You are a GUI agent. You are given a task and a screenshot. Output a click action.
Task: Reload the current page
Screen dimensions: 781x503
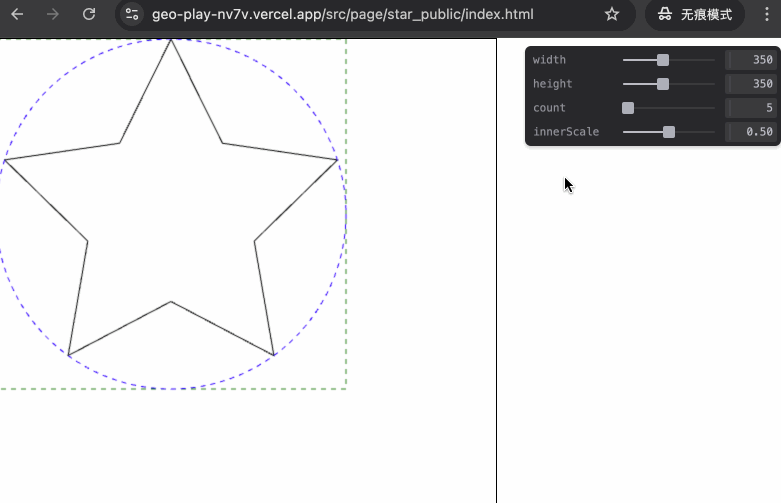89,14
